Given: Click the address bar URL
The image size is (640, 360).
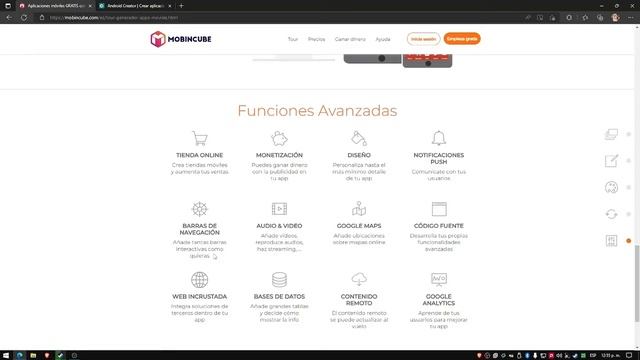Looking at the screenshot, I should [114, 18].
